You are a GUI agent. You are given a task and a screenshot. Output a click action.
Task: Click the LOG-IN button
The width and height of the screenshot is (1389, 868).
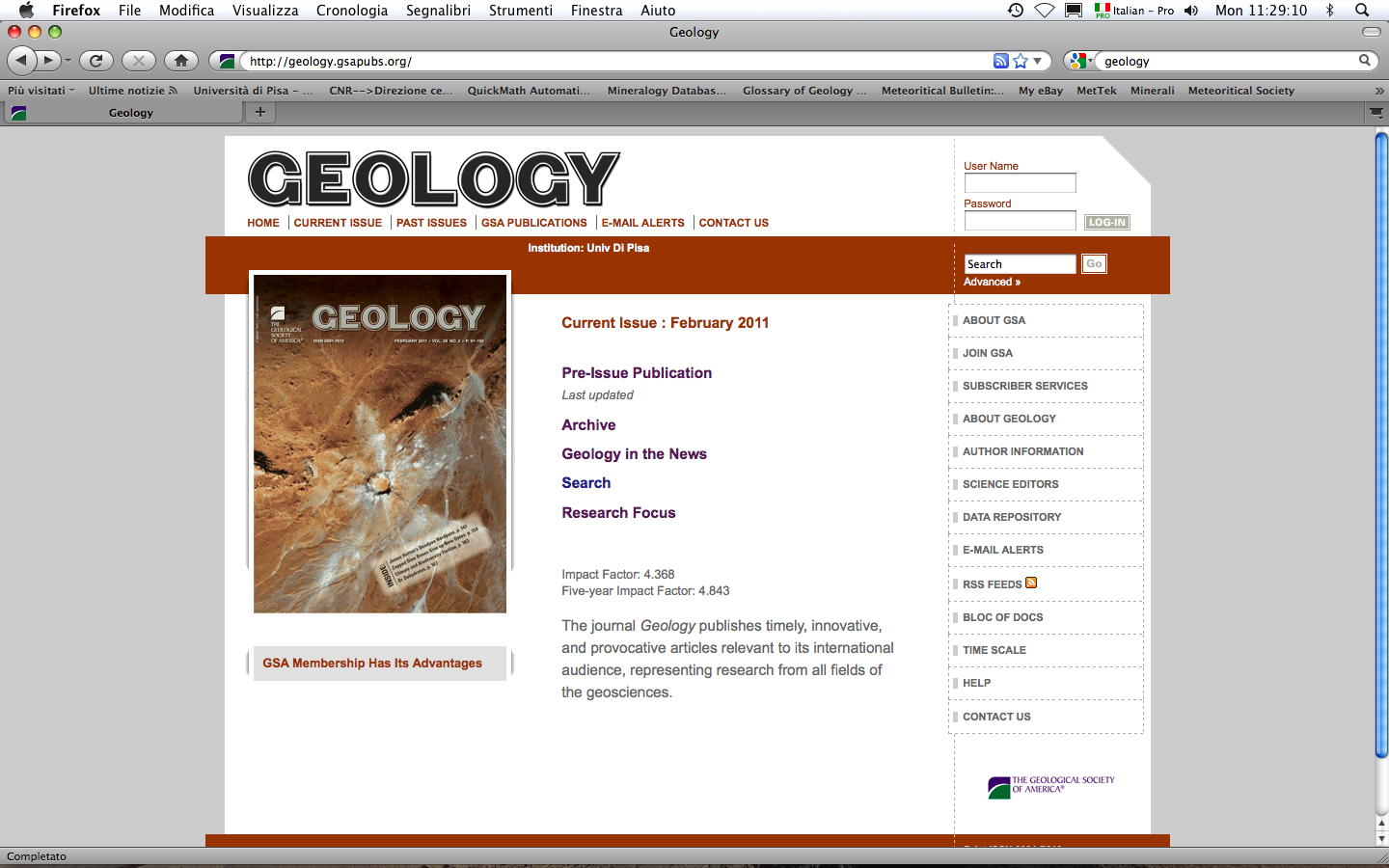click(x=1106, y=222)
